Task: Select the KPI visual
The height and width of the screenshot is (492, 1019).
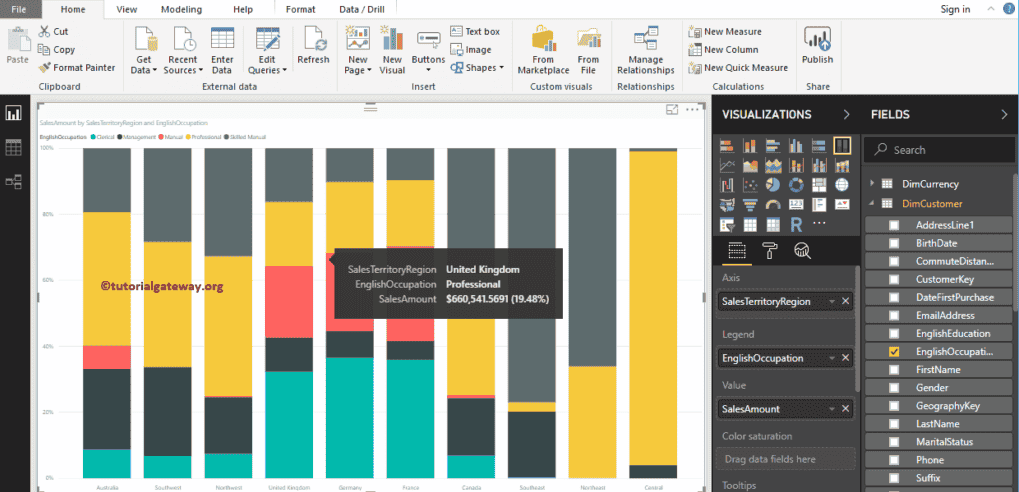Action: pyautogui.click(x=842, y=205)
